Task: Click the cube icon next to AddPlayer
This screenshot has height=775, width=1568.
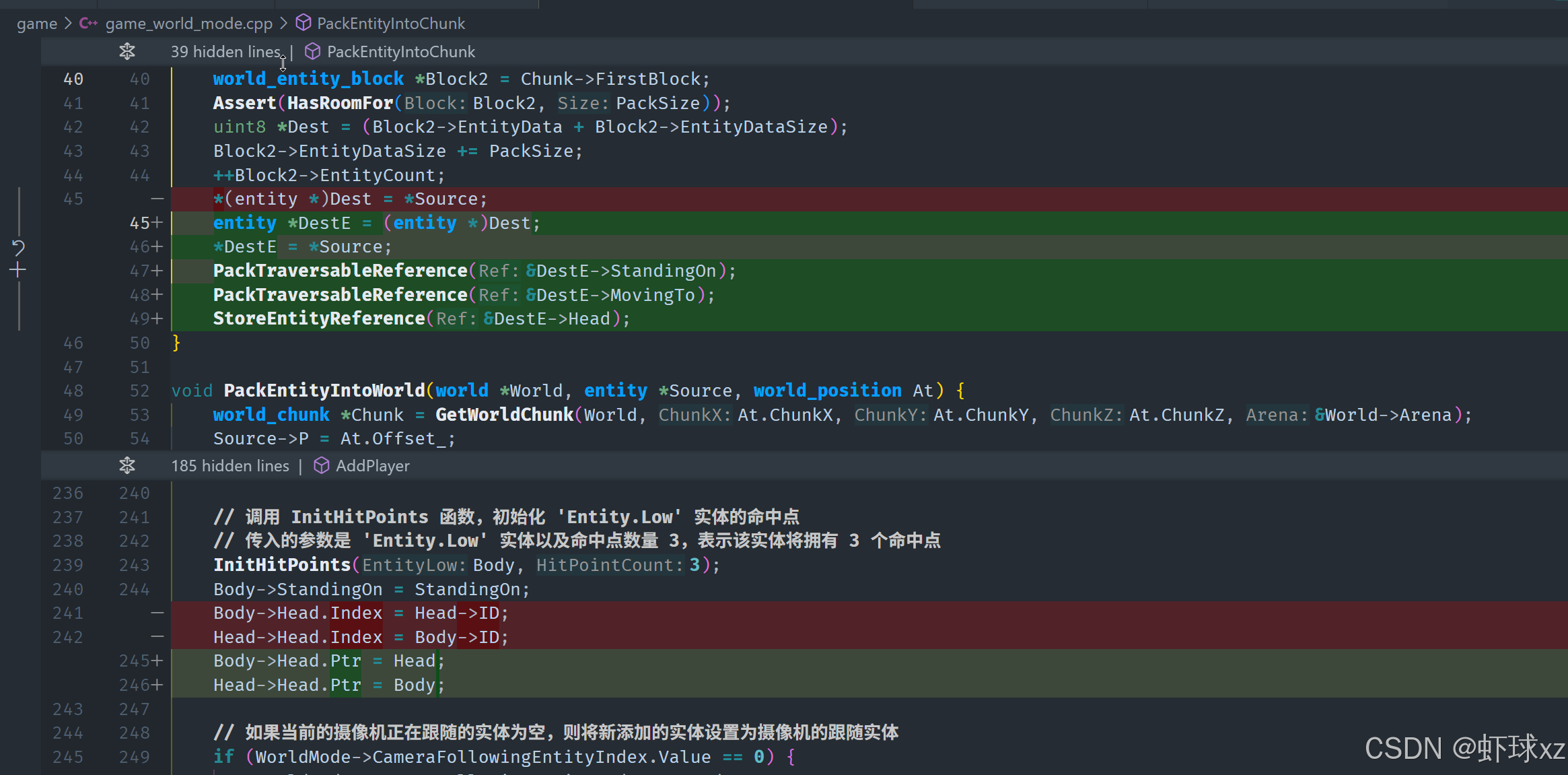Action: 322,466
